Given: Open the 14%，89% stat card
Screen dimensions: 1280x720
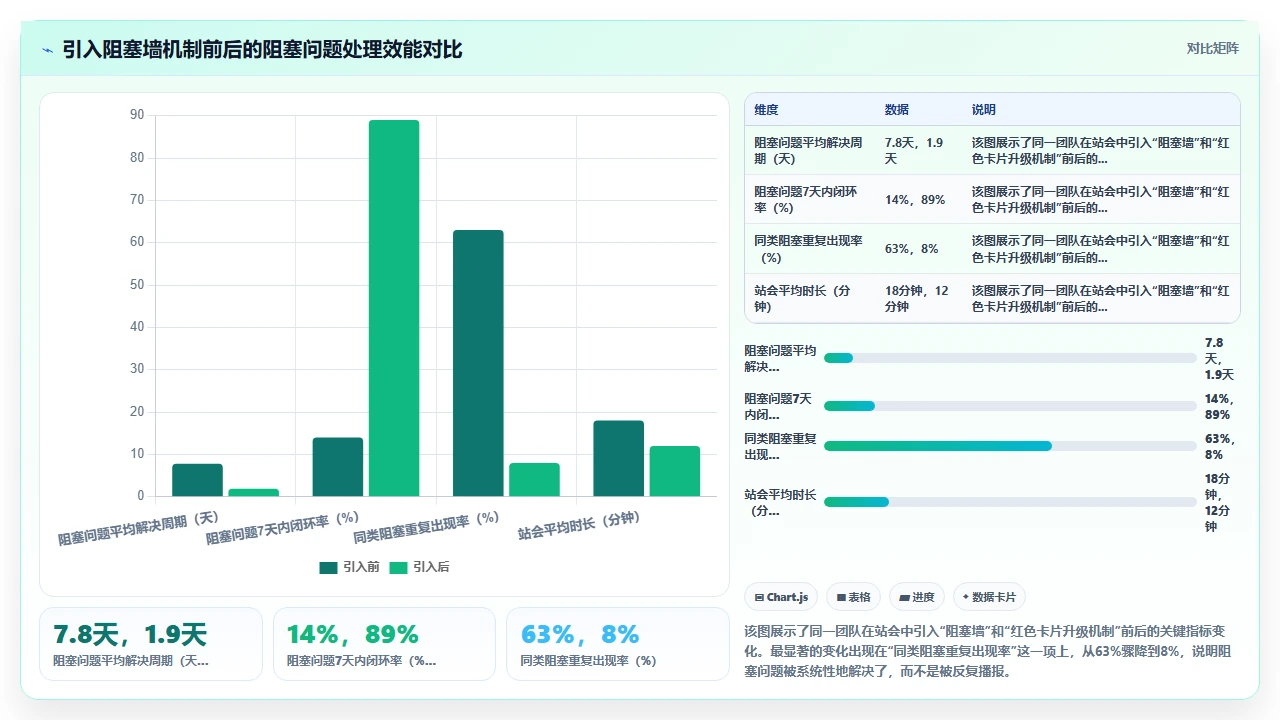Looking at the screenshot, I should tap(384, 644).
